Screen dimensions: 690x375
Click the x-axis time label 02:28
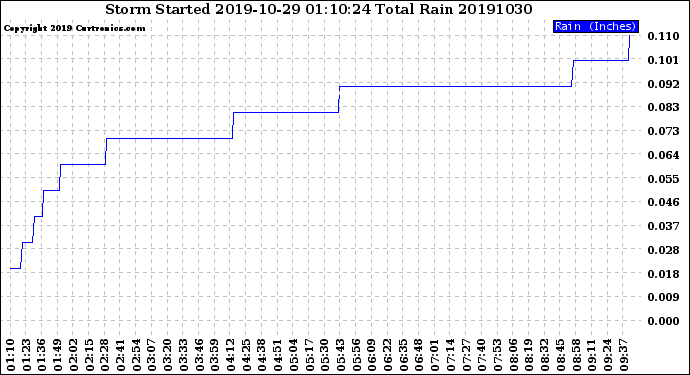[x=105, y=355]
